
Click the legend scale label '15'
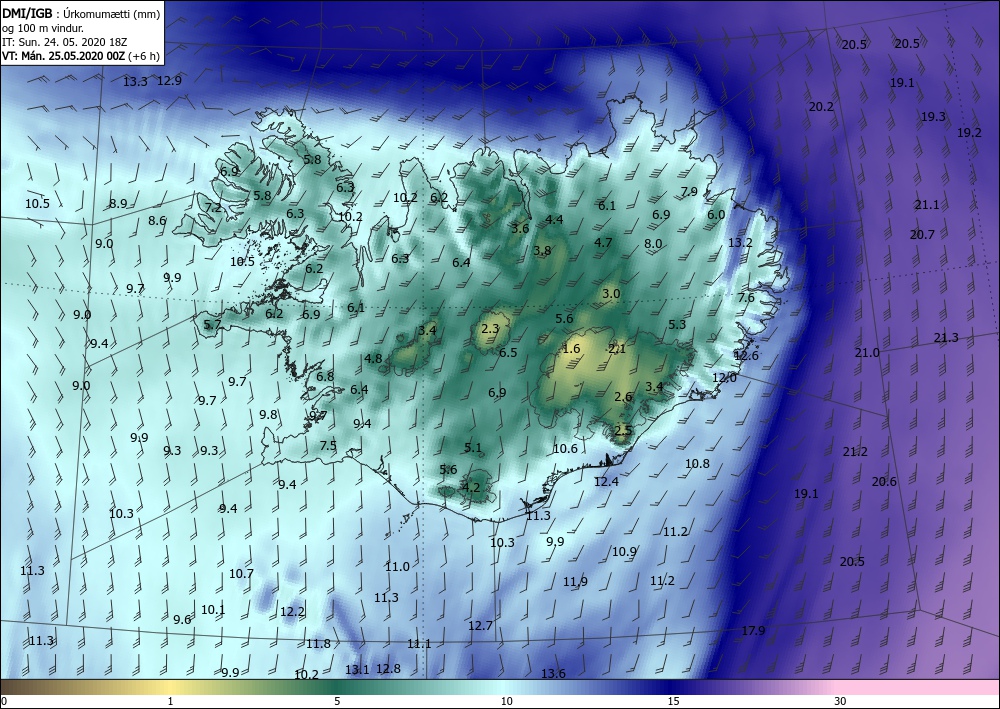673,701
